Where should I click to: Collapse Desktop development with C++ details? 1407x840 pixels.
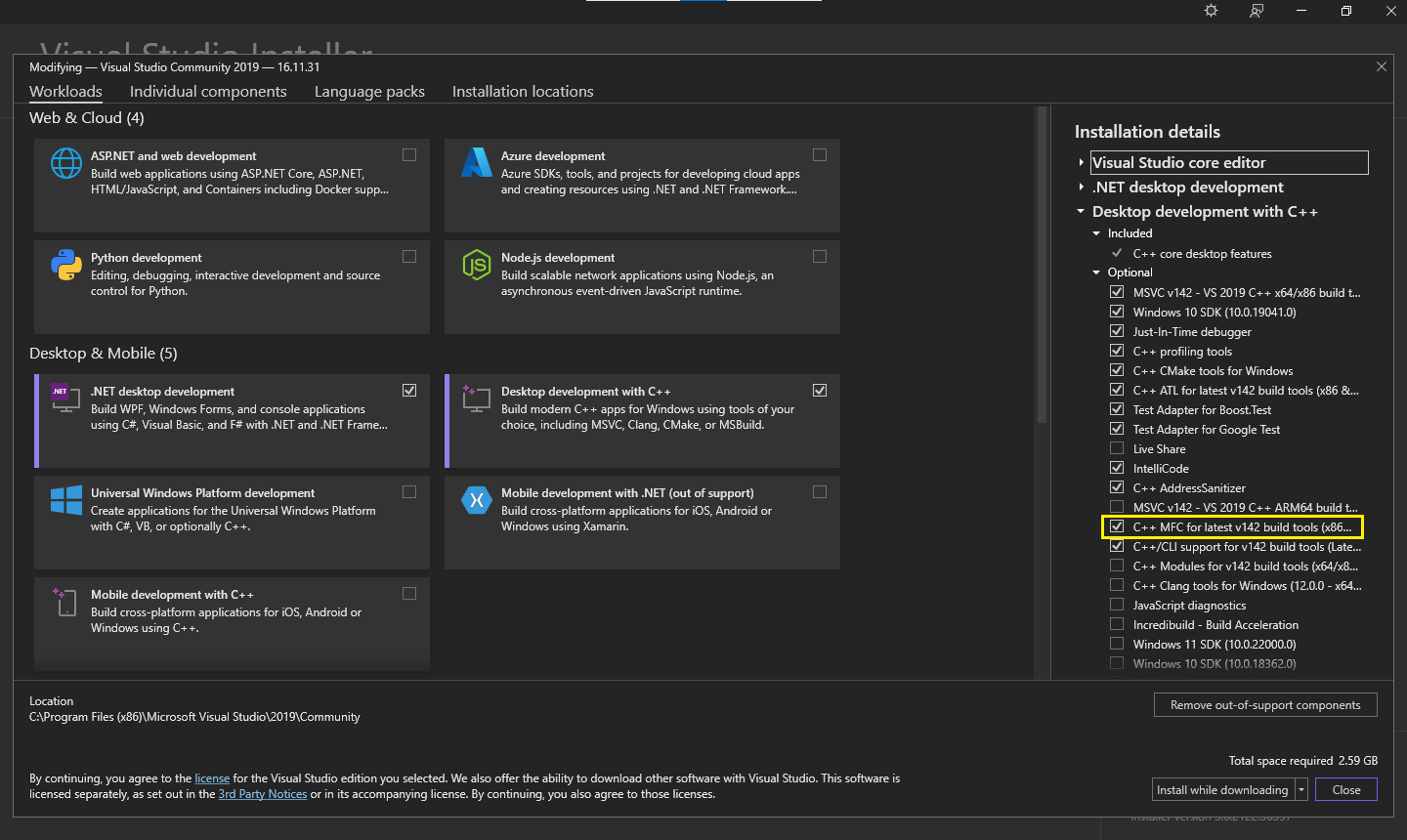click(x=1081, y=211)
